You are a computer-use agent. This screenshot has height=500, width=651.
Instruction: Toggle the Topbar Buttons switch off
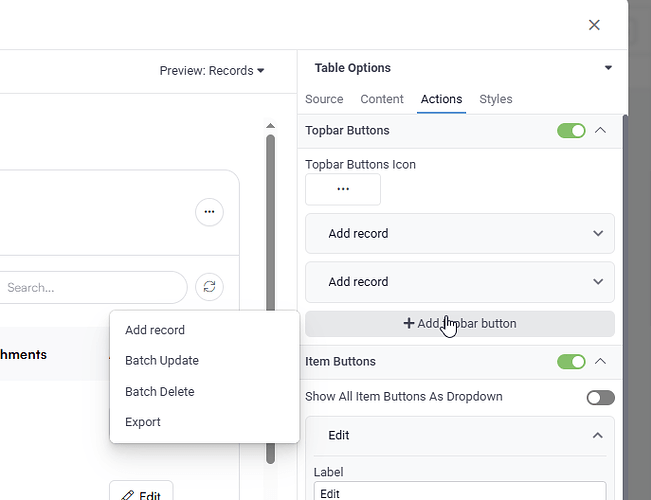(571, 130)
